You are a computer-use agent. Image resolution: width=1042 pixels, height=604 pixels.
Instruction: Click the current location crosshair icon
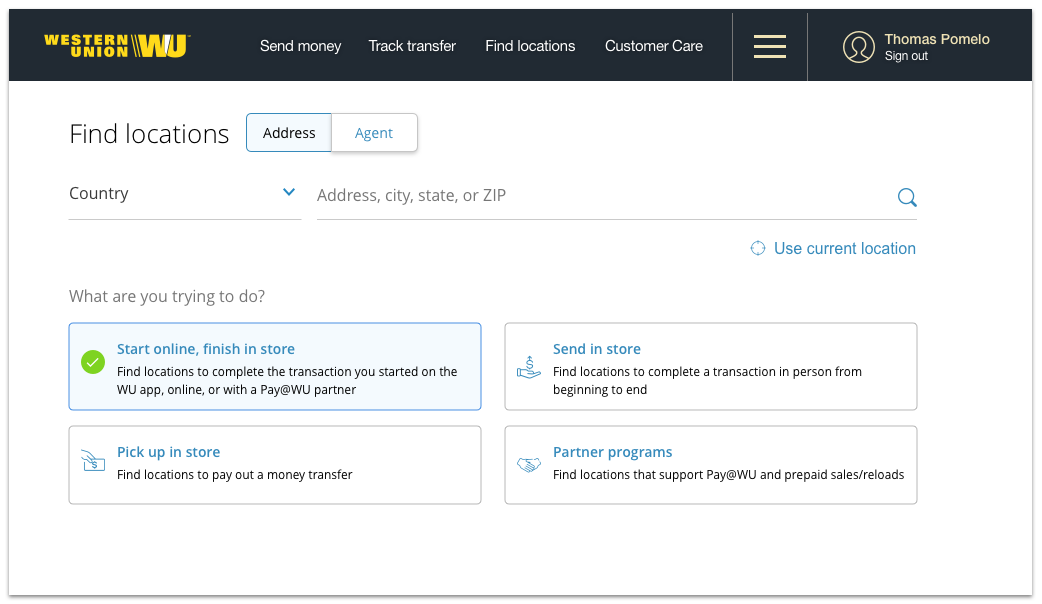[758, 249]
